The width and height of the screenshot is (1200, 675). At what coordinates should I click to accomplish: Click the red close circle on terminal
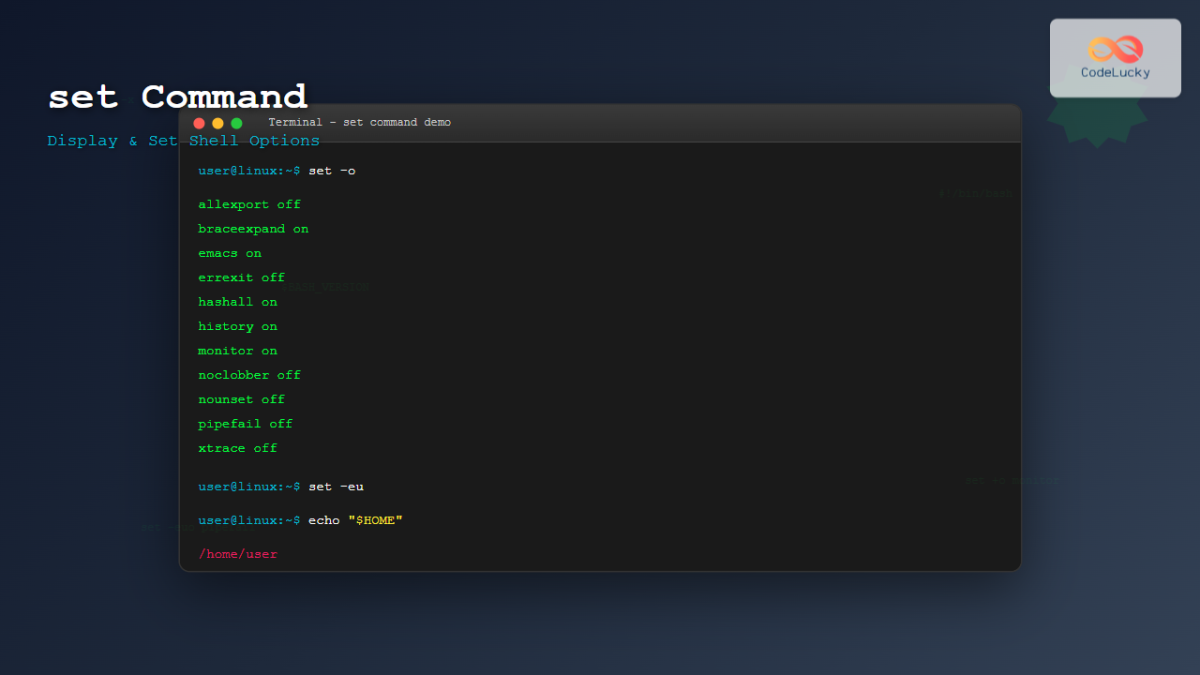coord(199,122)
